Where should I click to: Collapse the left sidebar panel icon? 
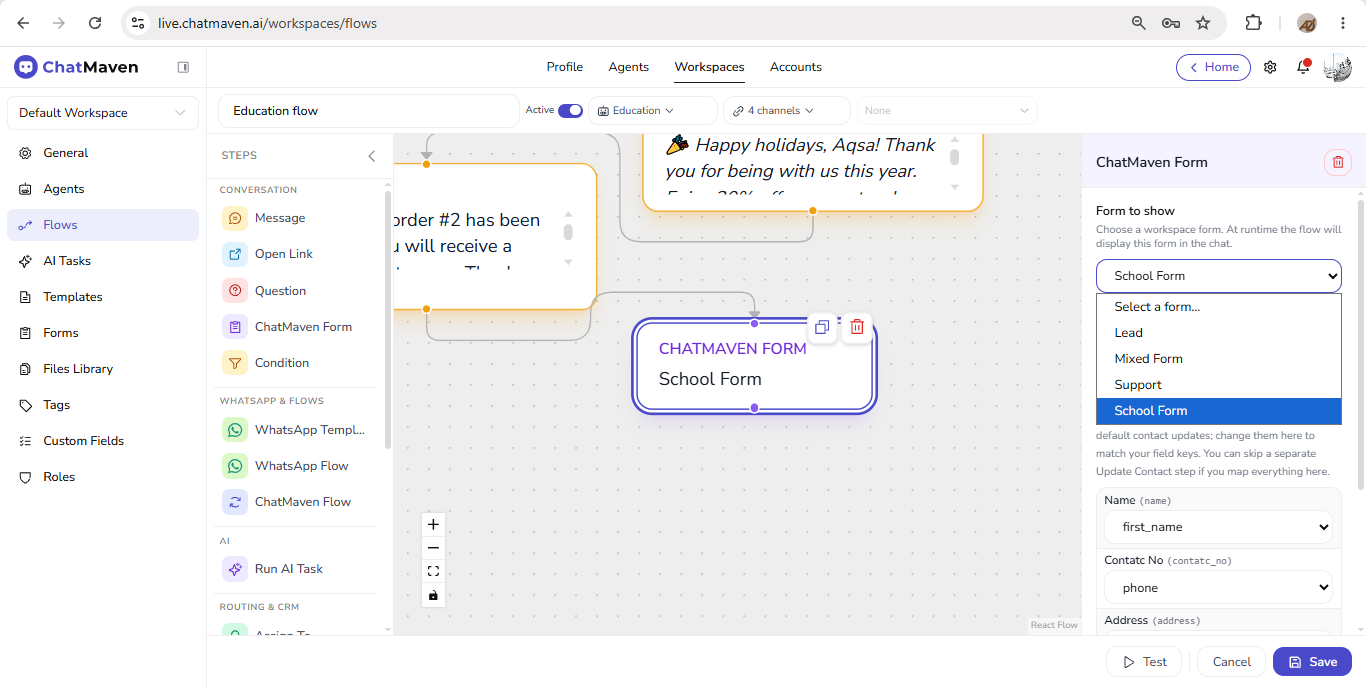click(183, 67)
